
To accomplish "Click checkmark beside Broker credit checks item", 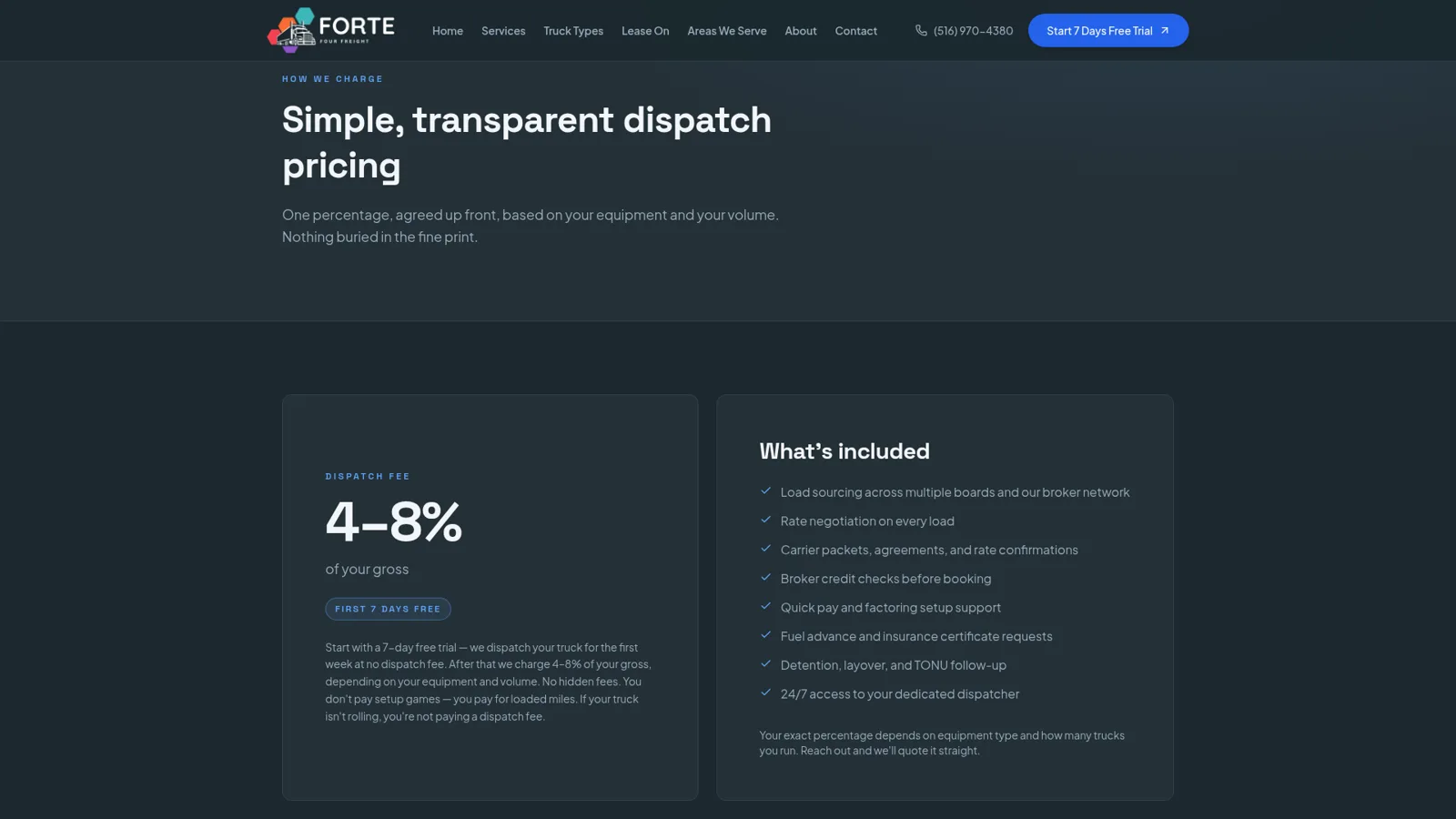I will (x=766, y=578).
